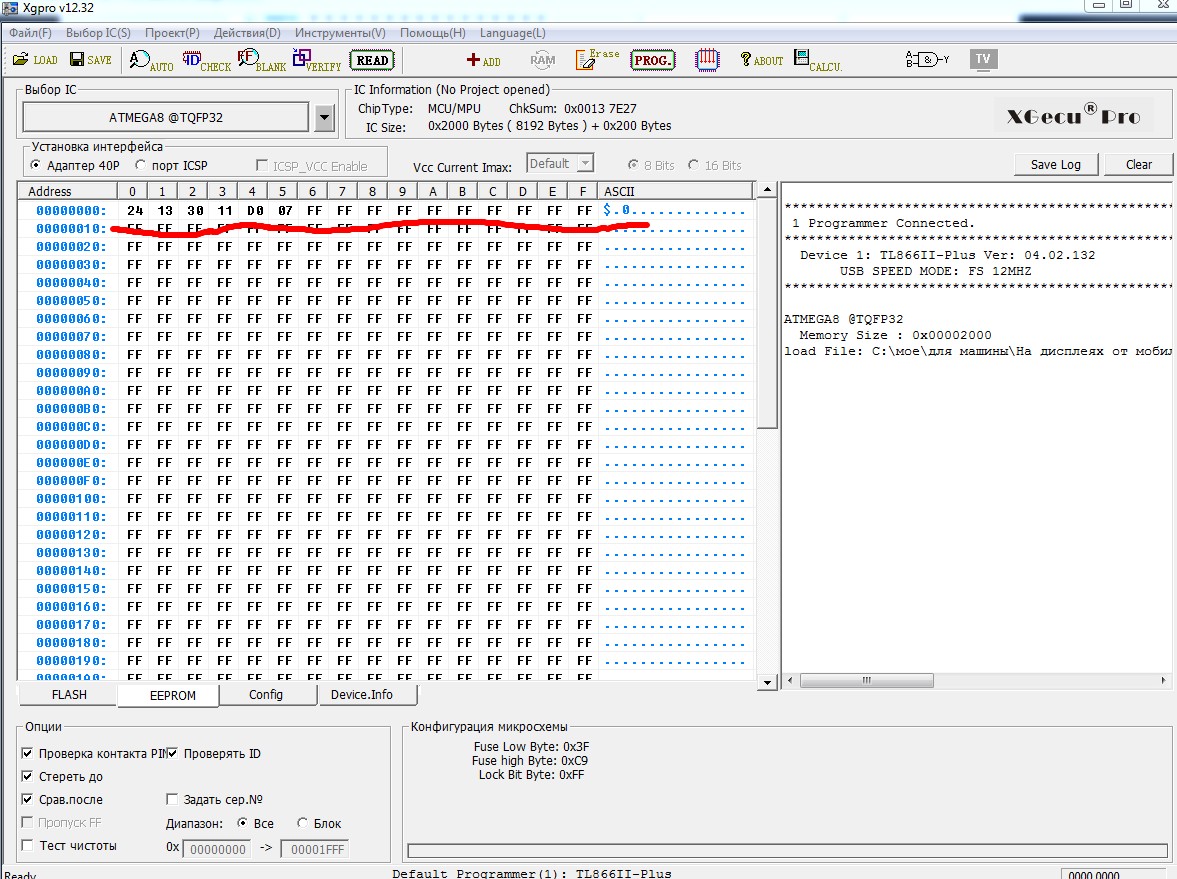Click the Save Log button
Image resolution: width=1177 pixels, height=879 pixels.
(x=1055, y=165)
